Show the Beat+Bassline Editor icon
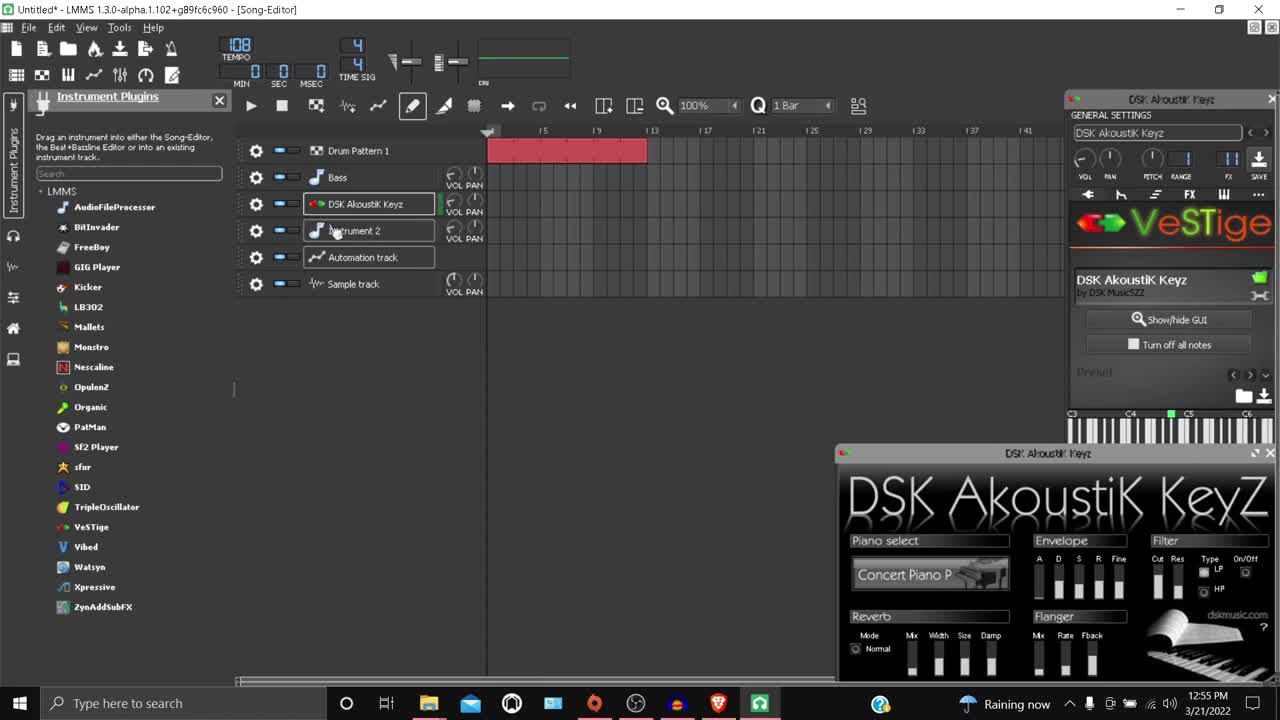 click(42, 75)
